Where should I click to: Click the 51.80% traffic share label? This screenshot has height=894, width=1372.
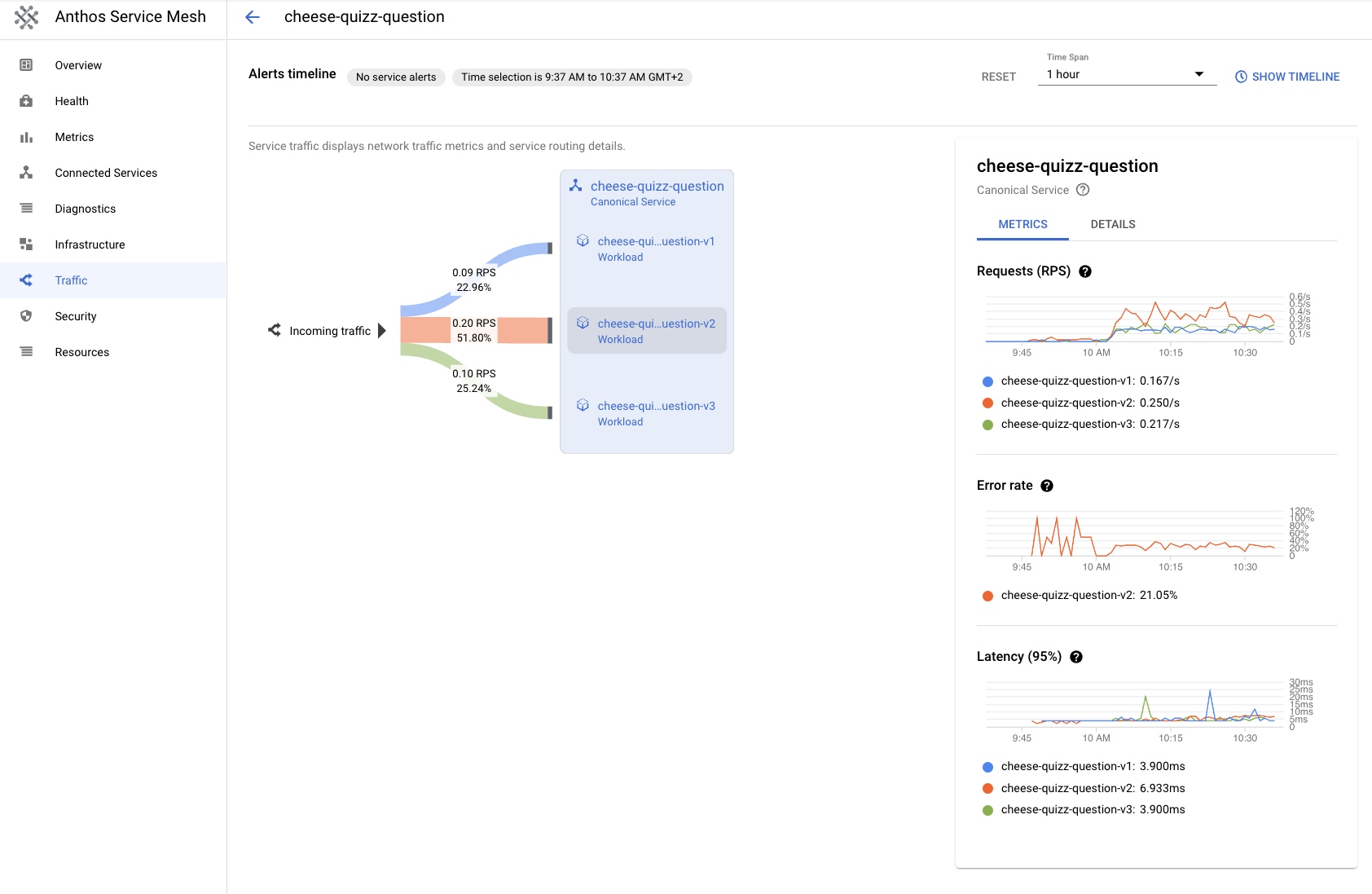coord(474,337)
